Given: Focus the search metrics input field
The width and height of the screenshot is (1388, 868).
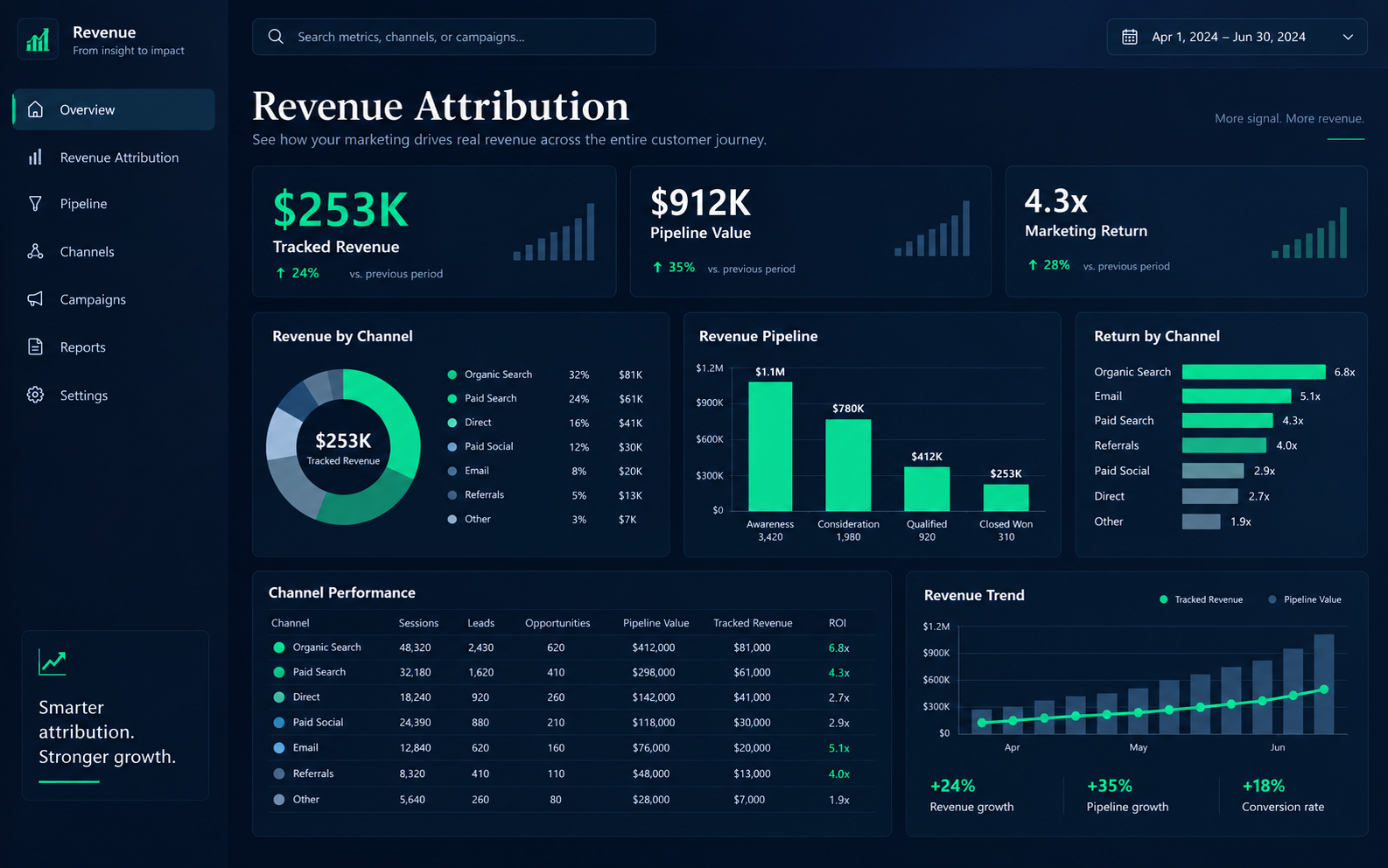Looking at the screenshot, I should tap(454, 37).
